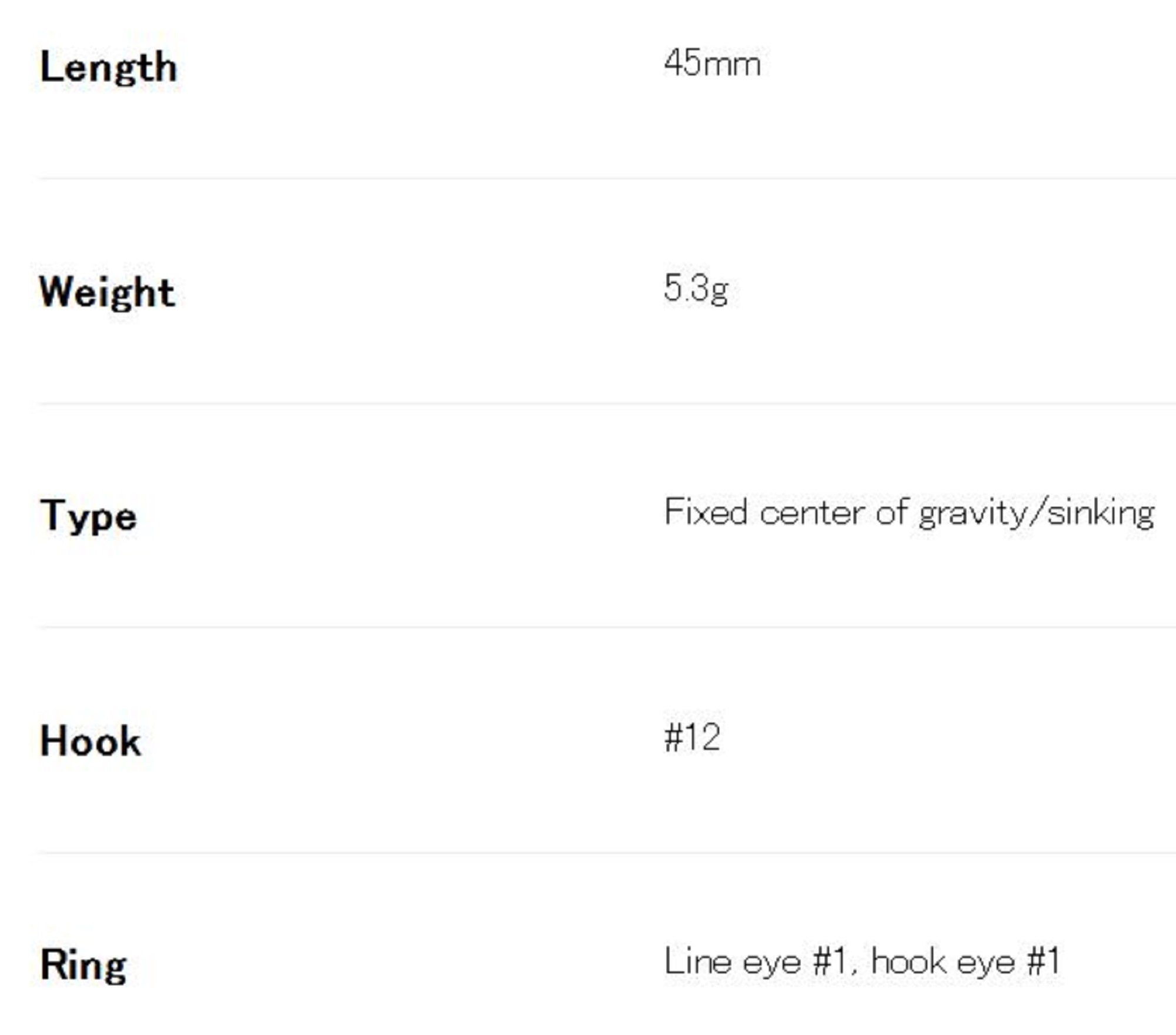Click the 'g' unit after 5.3

tap(719, 291)
